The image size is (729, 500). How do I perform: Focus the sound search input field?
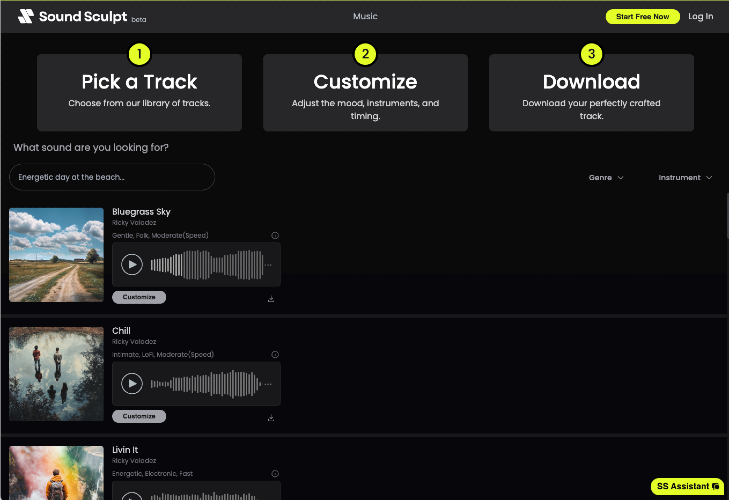point(112,177)
